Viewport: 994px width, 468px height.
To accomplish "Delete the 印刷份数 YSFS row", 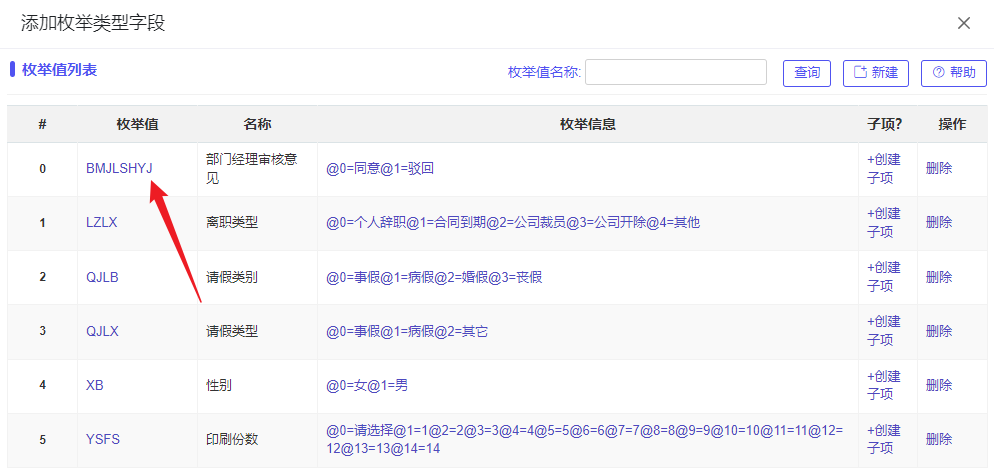I will (939, 439).
